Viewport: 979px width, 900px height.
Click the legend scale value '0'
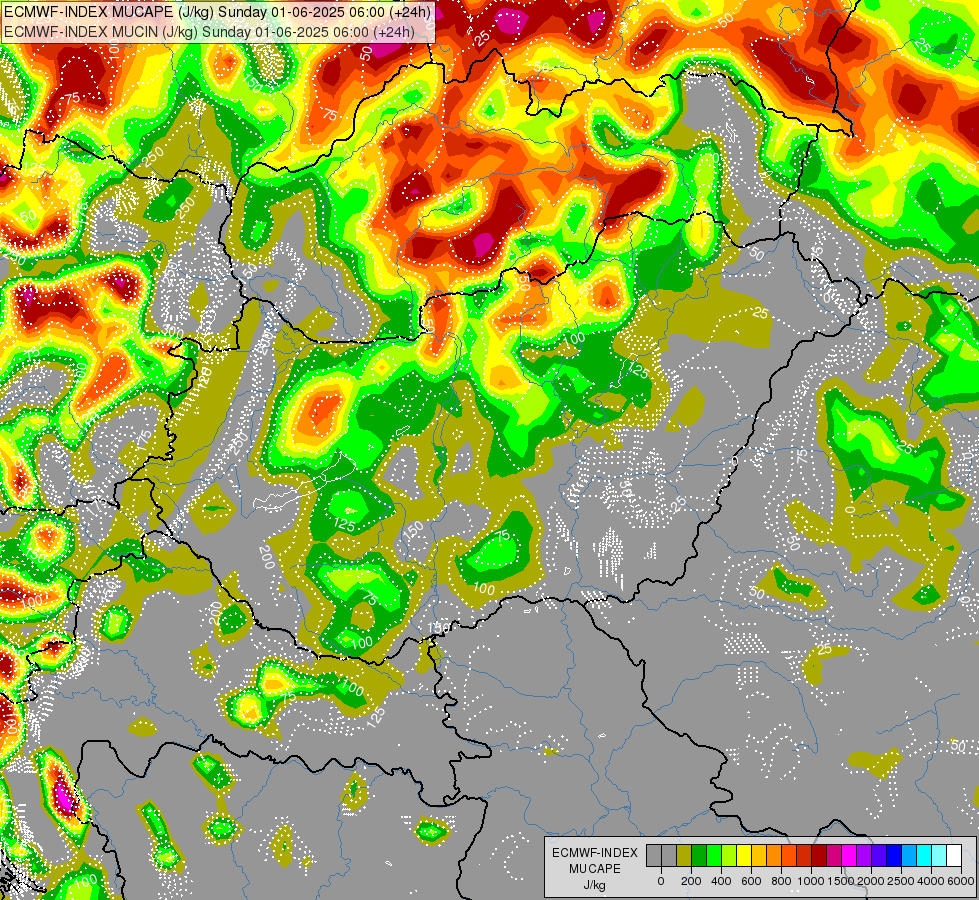[661, 881]
